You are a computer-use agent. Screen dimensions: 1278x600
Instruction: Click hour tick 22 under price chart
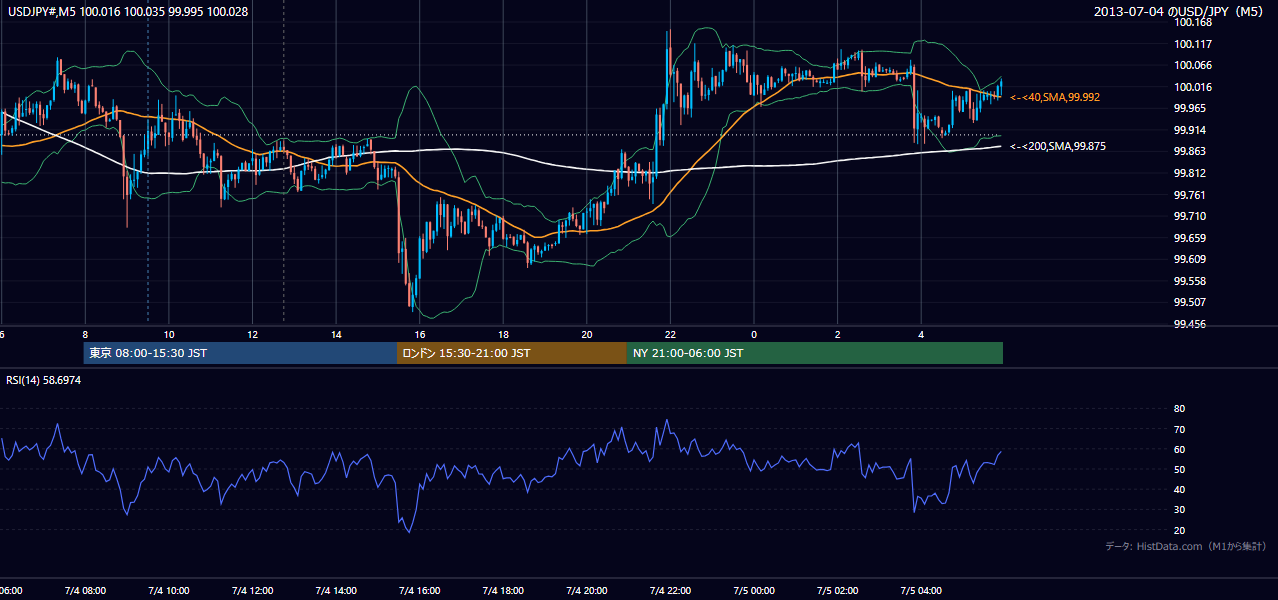pyautogui.click(x=670, y=335)
